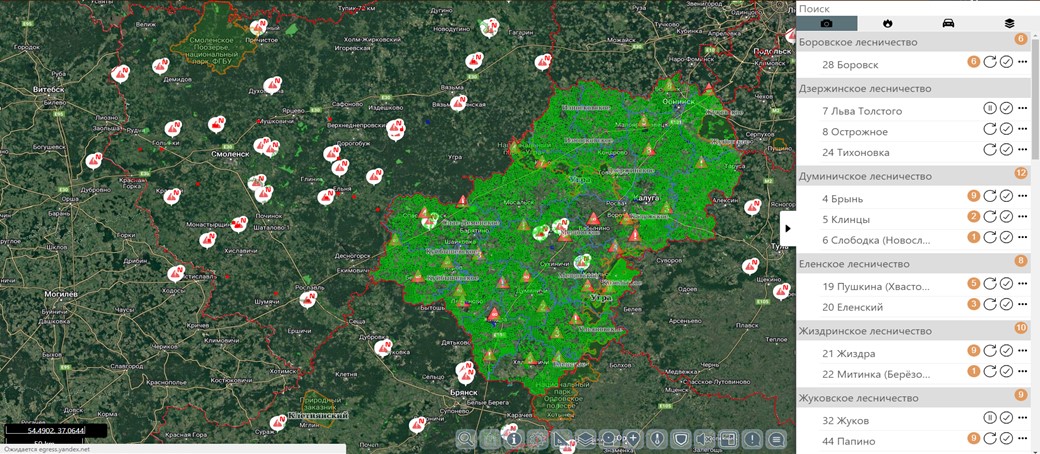Open the info tool in bottom toolbar
Image resolution: width=1040 pixels, height=454 pixels.
pyautogui.click(x=513, y=438)
